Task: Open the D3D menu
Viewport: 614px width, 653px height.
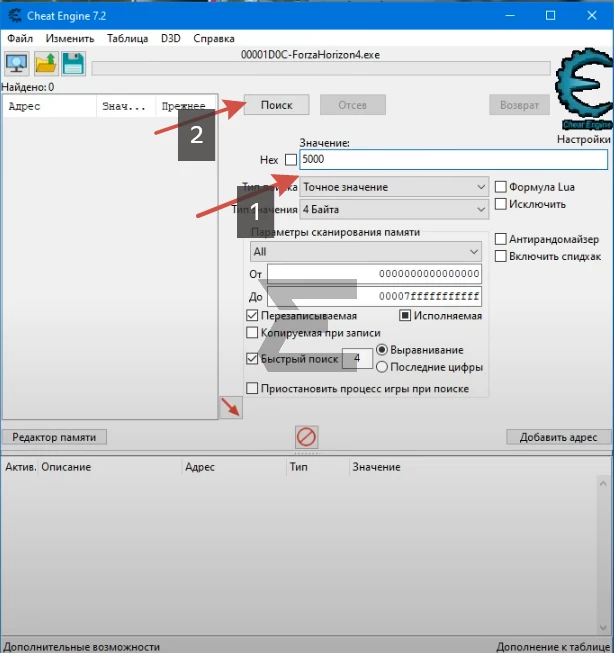Action: tap(171, 38)
